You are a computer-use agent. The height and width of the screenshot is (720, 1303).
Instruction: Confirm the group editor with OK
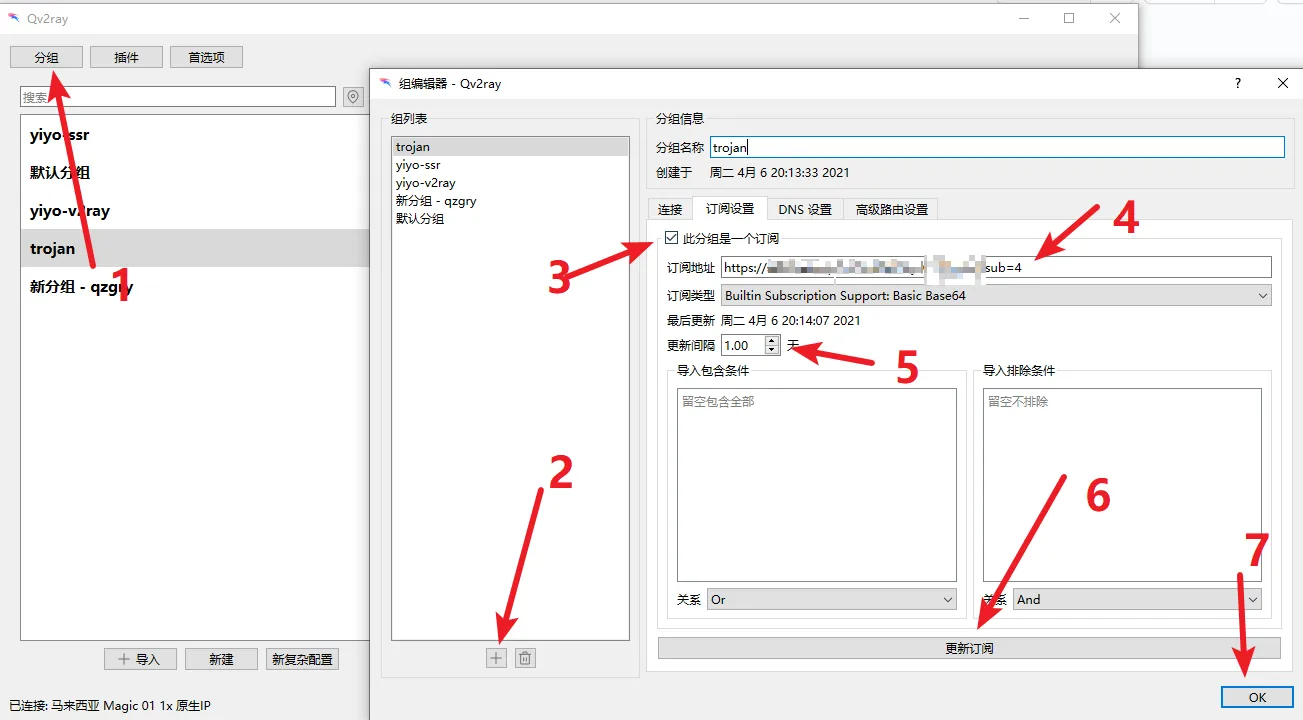1257,697
